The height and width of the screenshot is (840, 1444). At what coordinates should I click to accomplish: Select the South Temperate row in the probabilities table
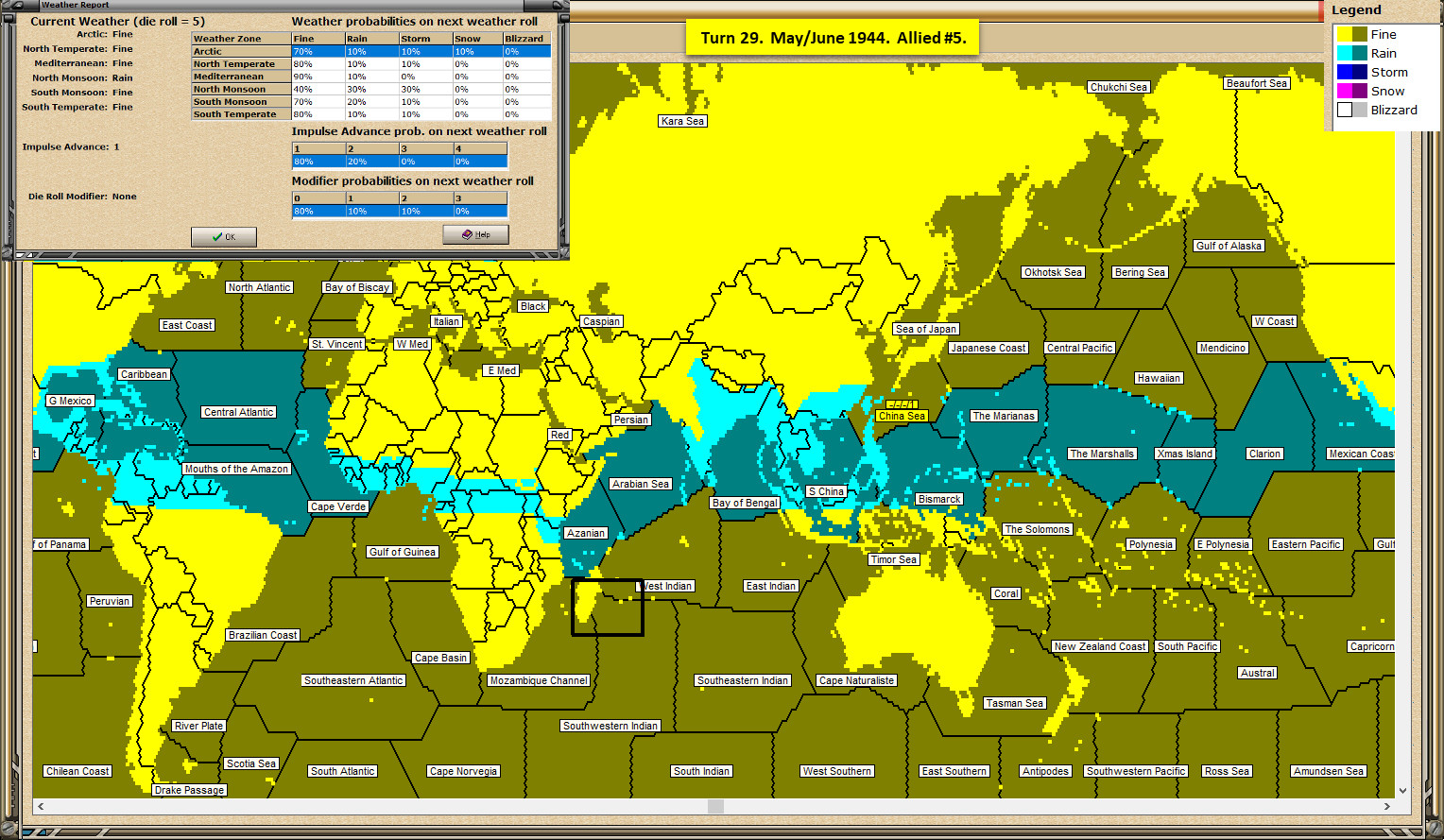click(x=371, y=113)
